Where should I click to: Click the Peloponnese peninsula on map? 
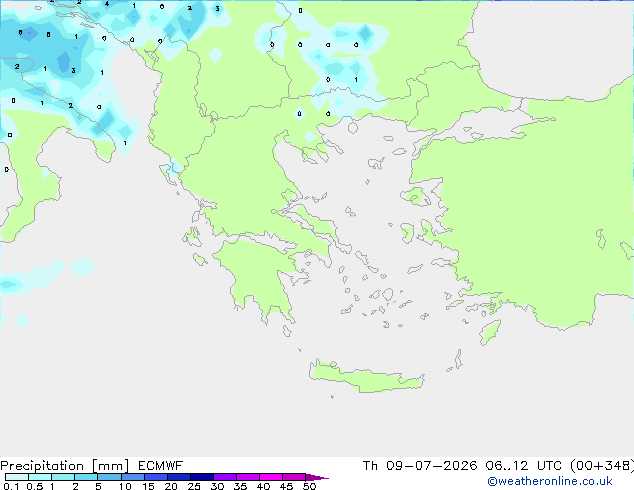click(x=261, y=277)
